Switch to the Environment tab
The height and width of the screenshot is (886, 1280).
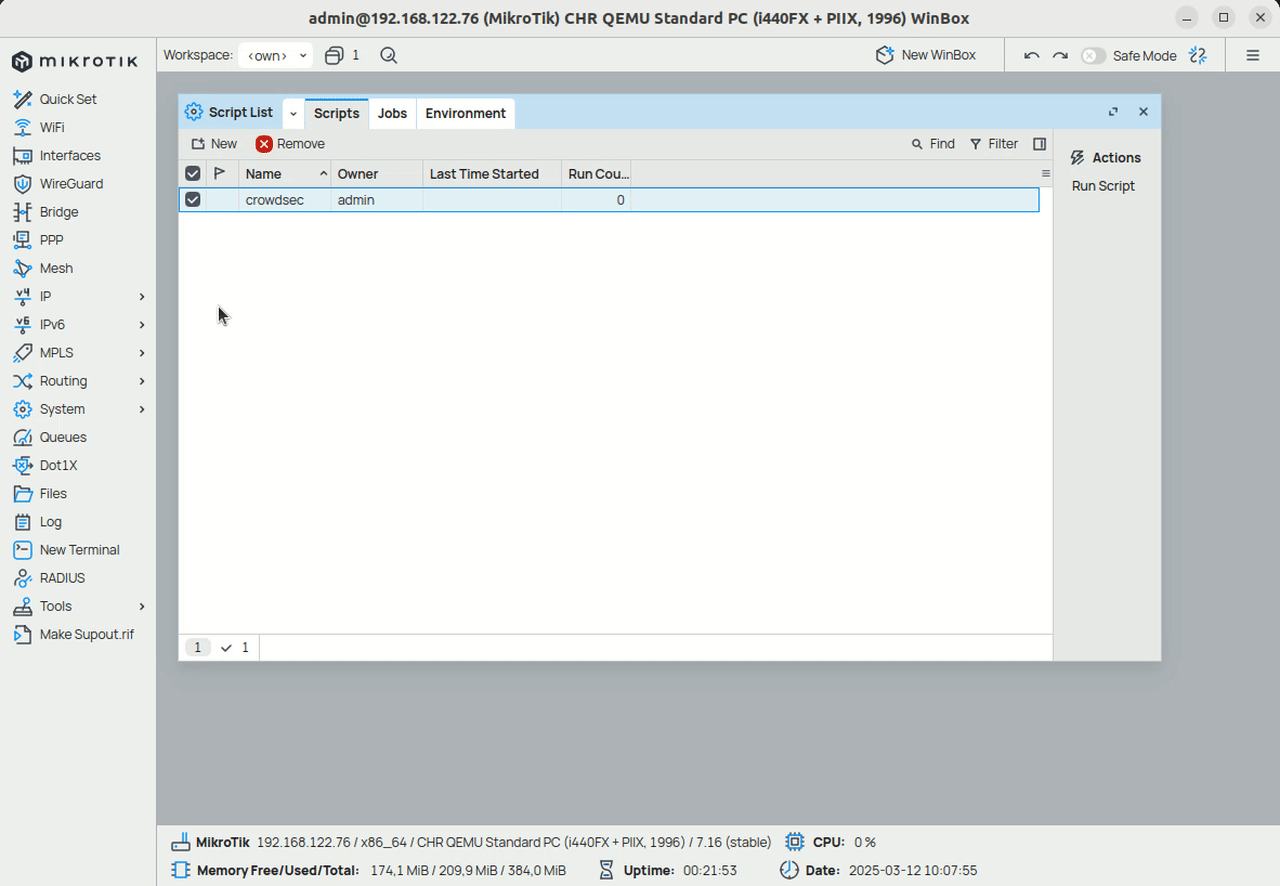point(465,113)
